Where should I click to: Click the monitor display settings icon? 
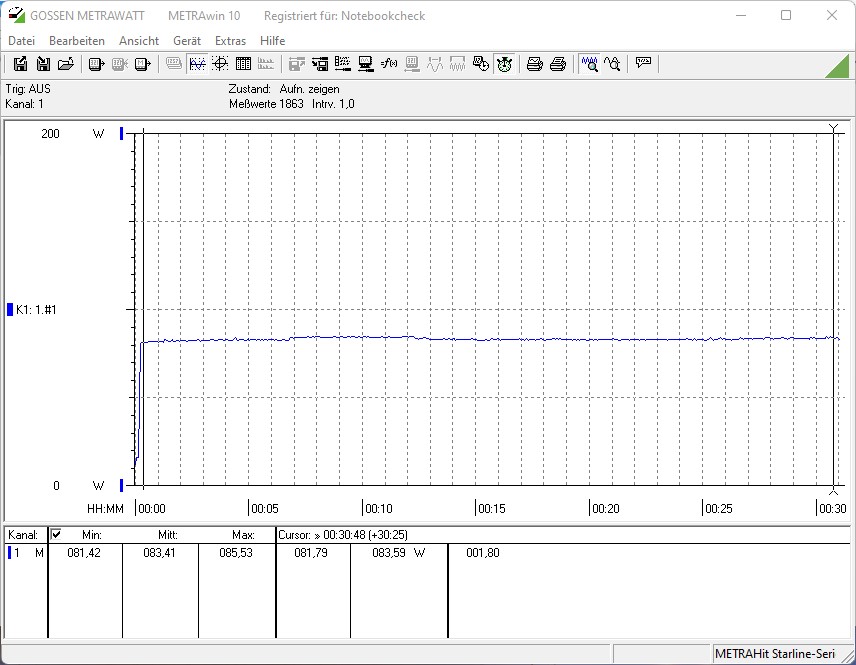pos(365,64)
